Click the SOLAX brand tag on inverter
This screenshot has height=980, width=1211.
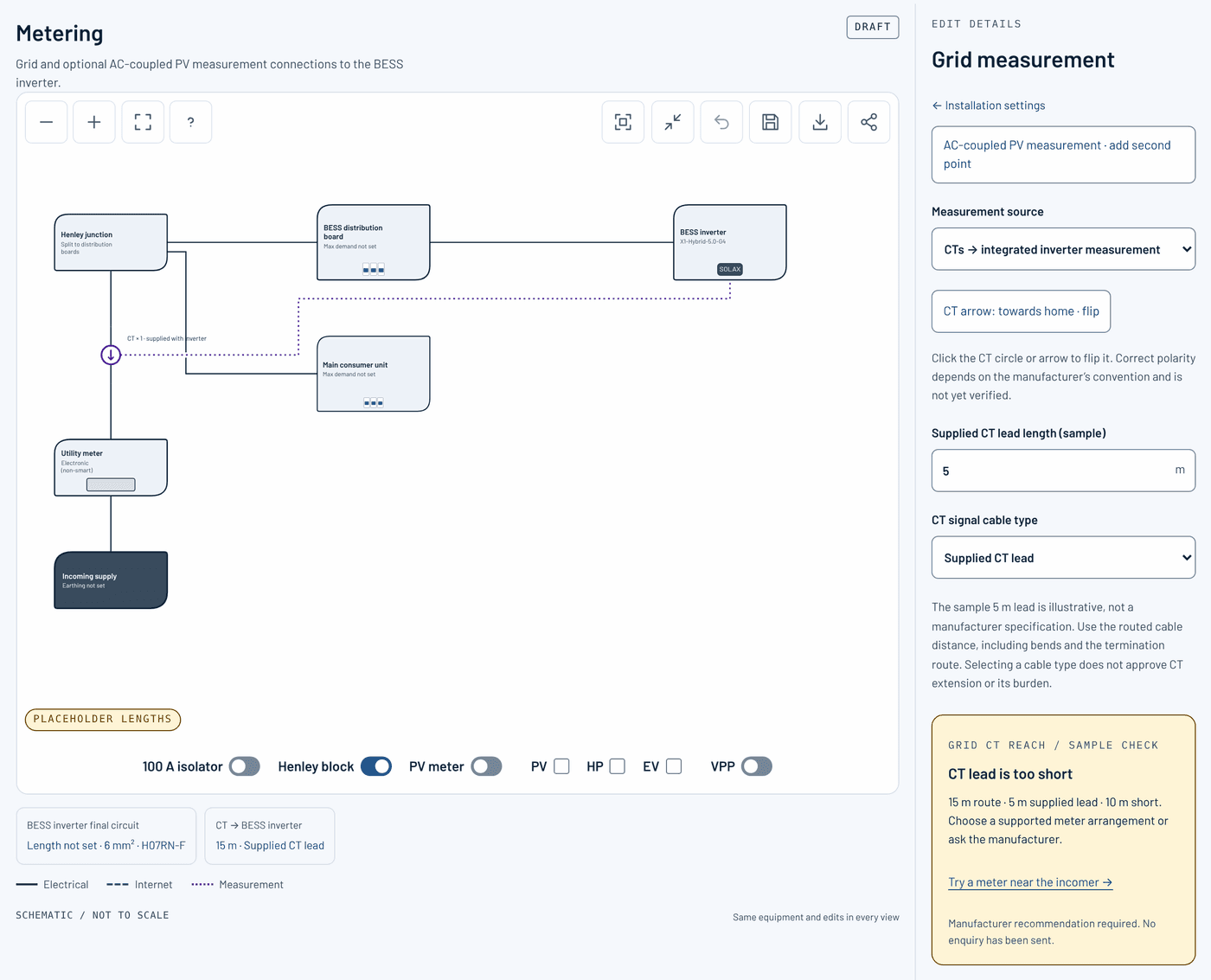click(x=730, y=269)
